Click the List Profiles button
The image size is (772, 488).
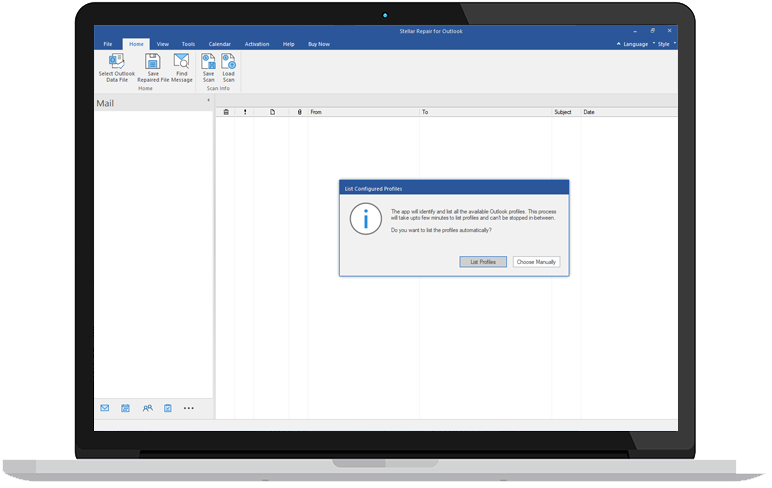tap(483, 262)
